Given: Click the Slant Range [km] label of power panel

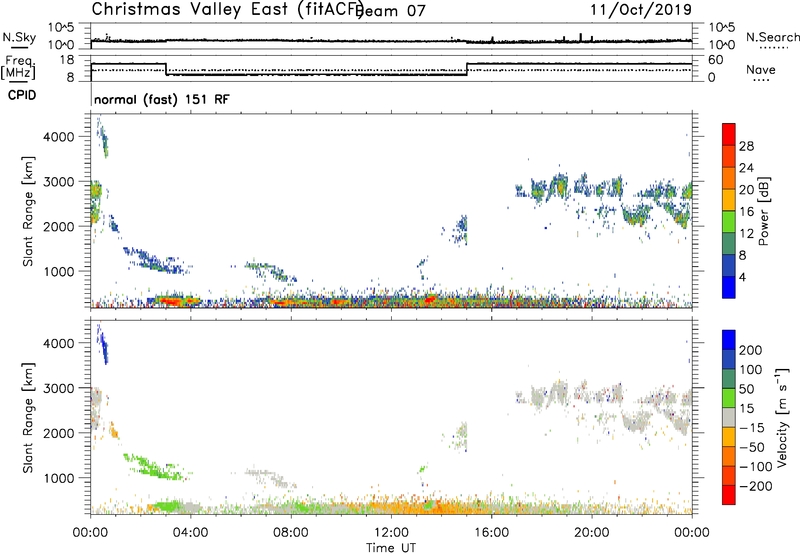Looking at the screenshot, I should point(28,211).
